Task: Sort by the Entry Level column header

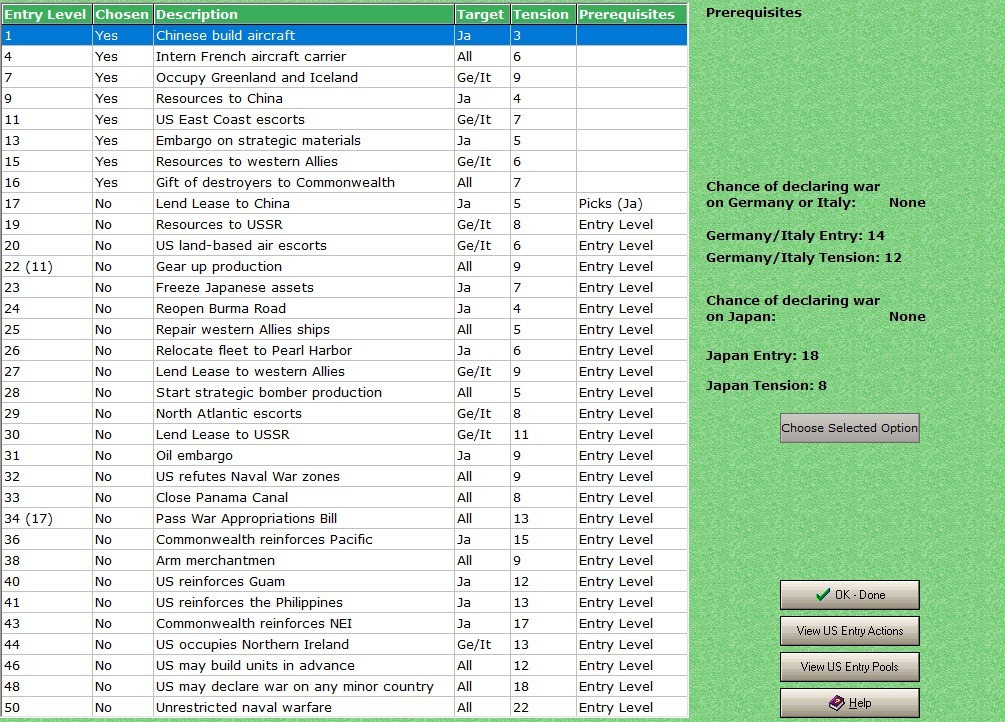Action: point(47,14)
